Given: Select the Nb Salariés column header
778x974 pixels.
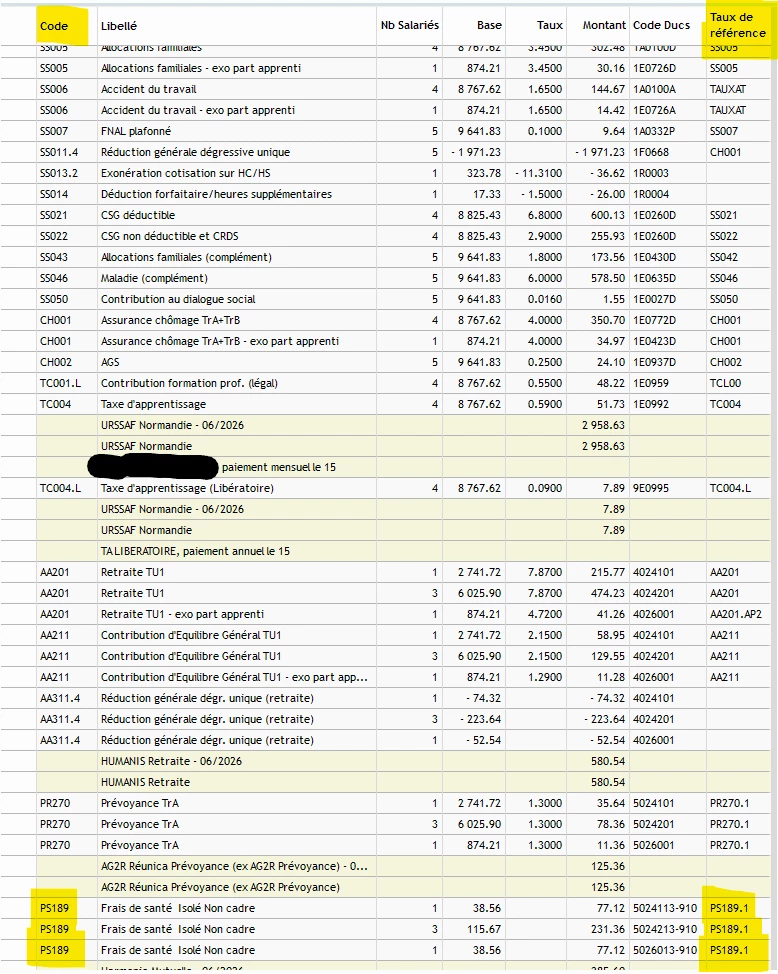Looking at the screenshot, I should click(x=410, y=25).
